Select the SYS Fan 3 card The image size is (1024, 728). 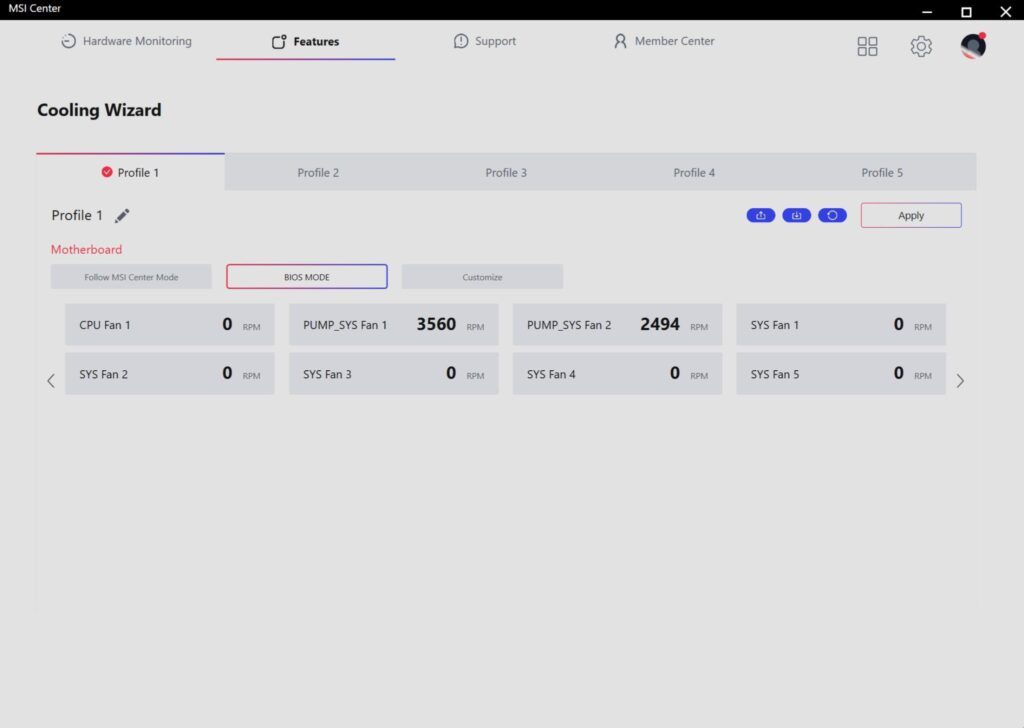(394, 373)
